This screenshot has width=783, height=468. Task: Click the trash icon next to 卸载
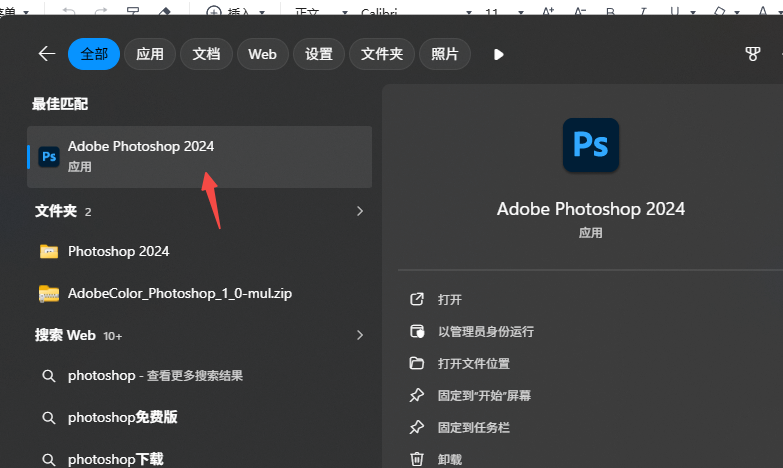[x=416, y=459]
